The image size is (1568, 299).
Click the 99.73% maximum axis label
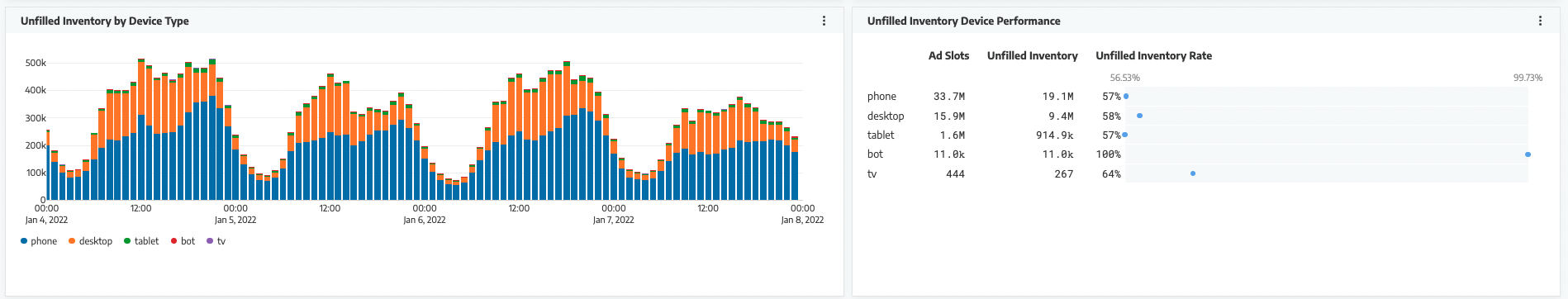pos(1528,78)
